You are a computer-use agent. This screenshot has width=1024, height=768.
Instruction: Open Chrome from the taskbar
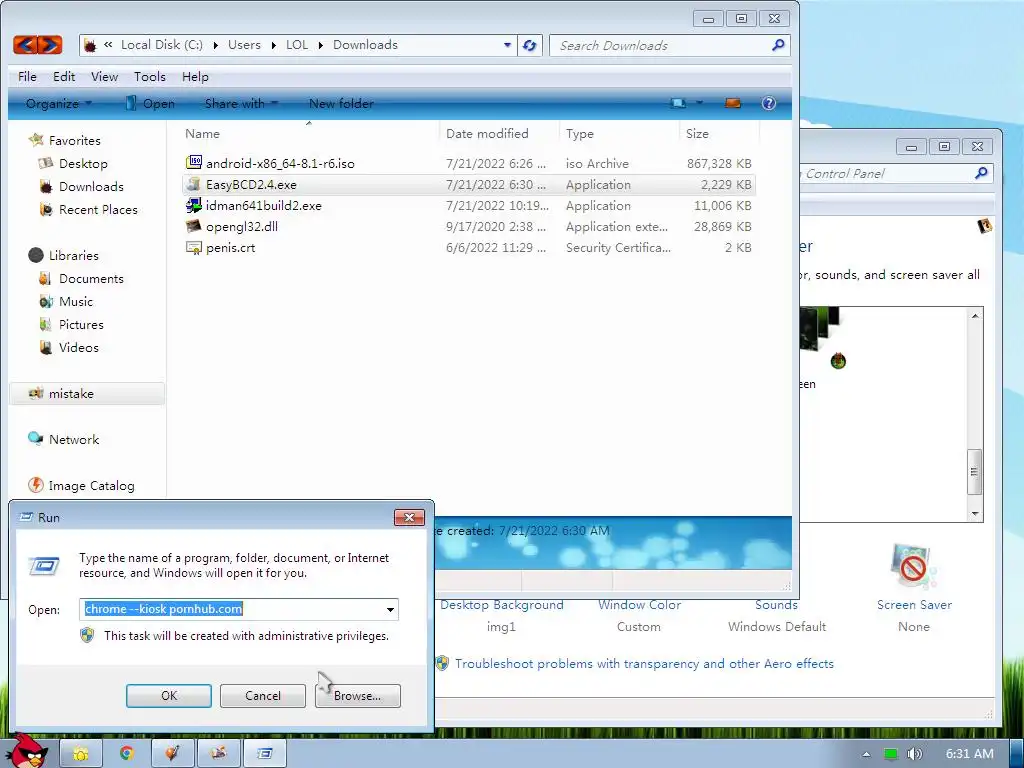click(127, 753)
